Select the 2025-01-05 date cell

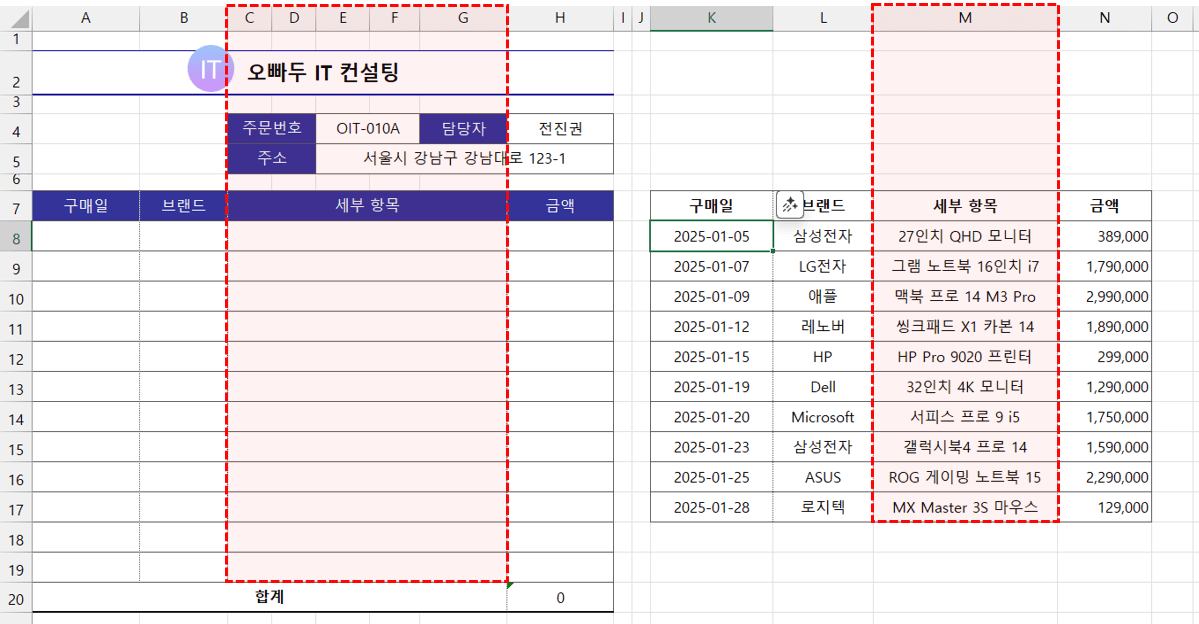point(710,237)
